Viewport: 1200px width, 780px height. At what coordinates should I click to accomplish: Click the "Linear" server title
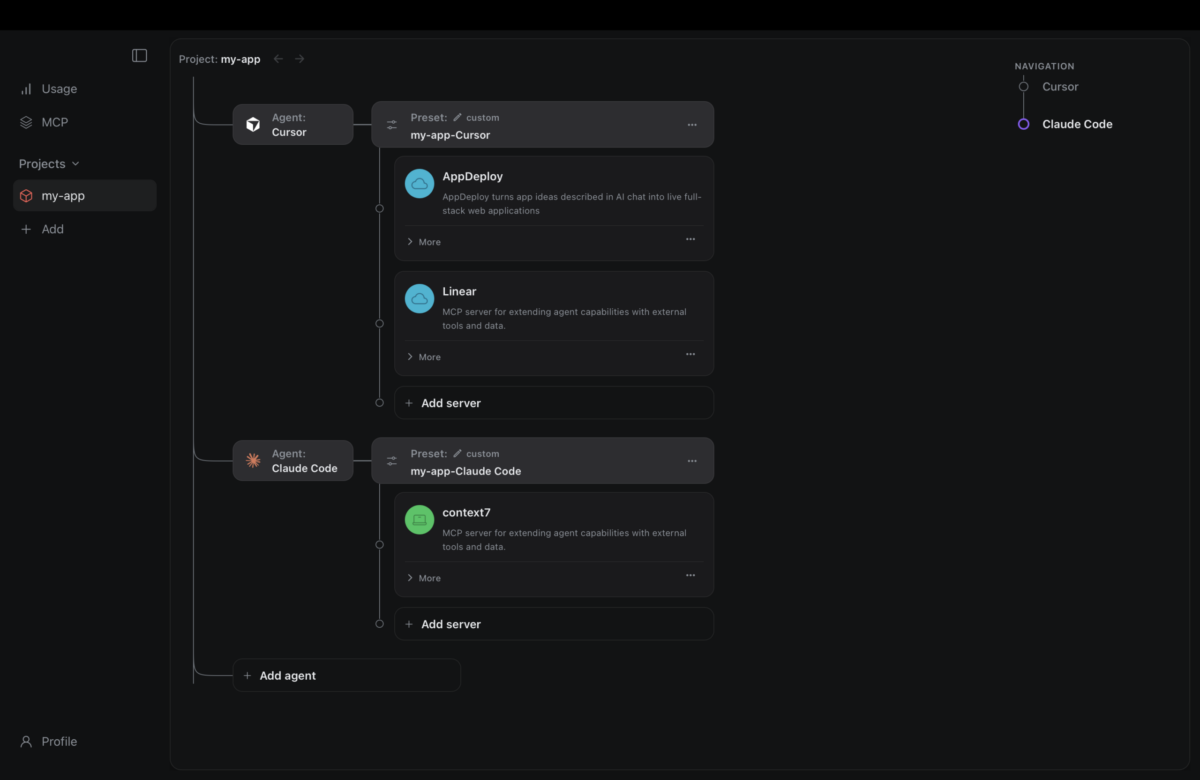(x=460, y=292)
